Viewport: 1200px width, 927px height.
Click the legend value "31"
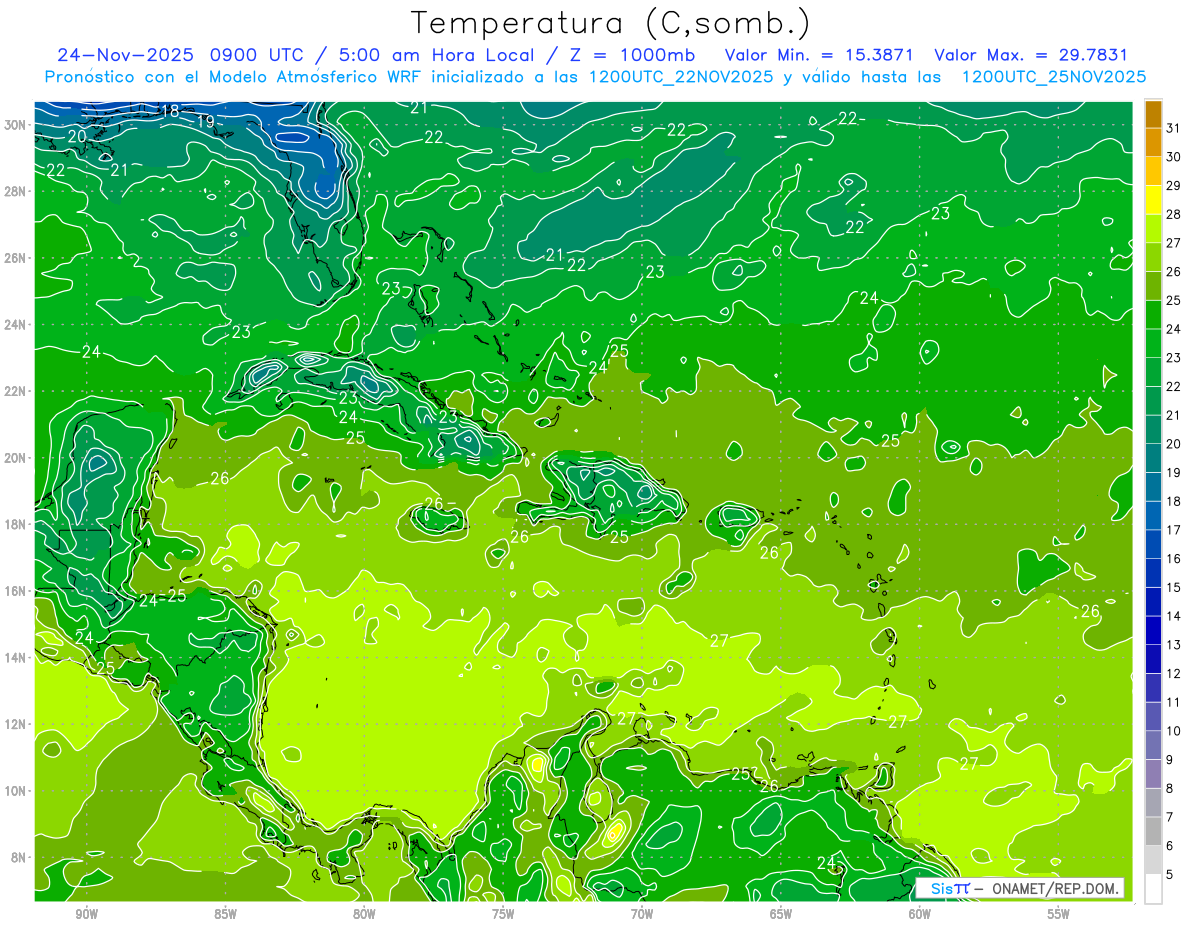[1174, 128]
